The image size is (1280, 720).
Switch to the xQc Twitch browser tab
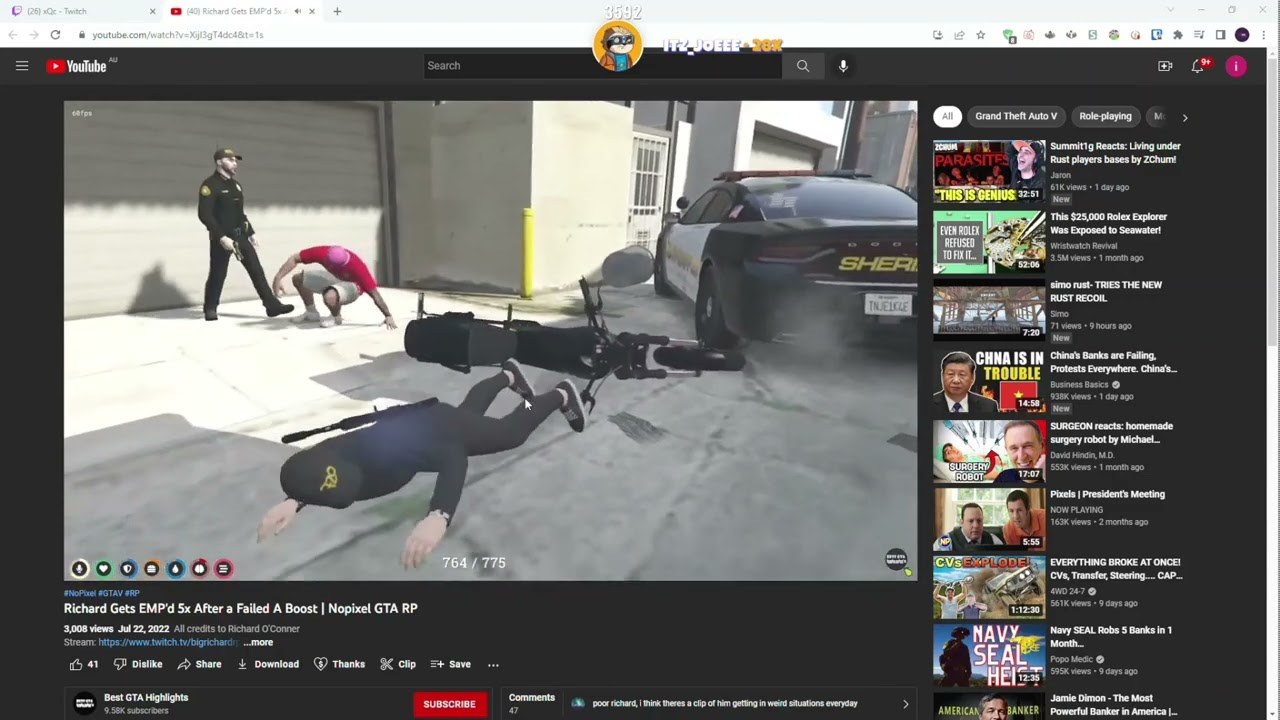click(80, 11)
